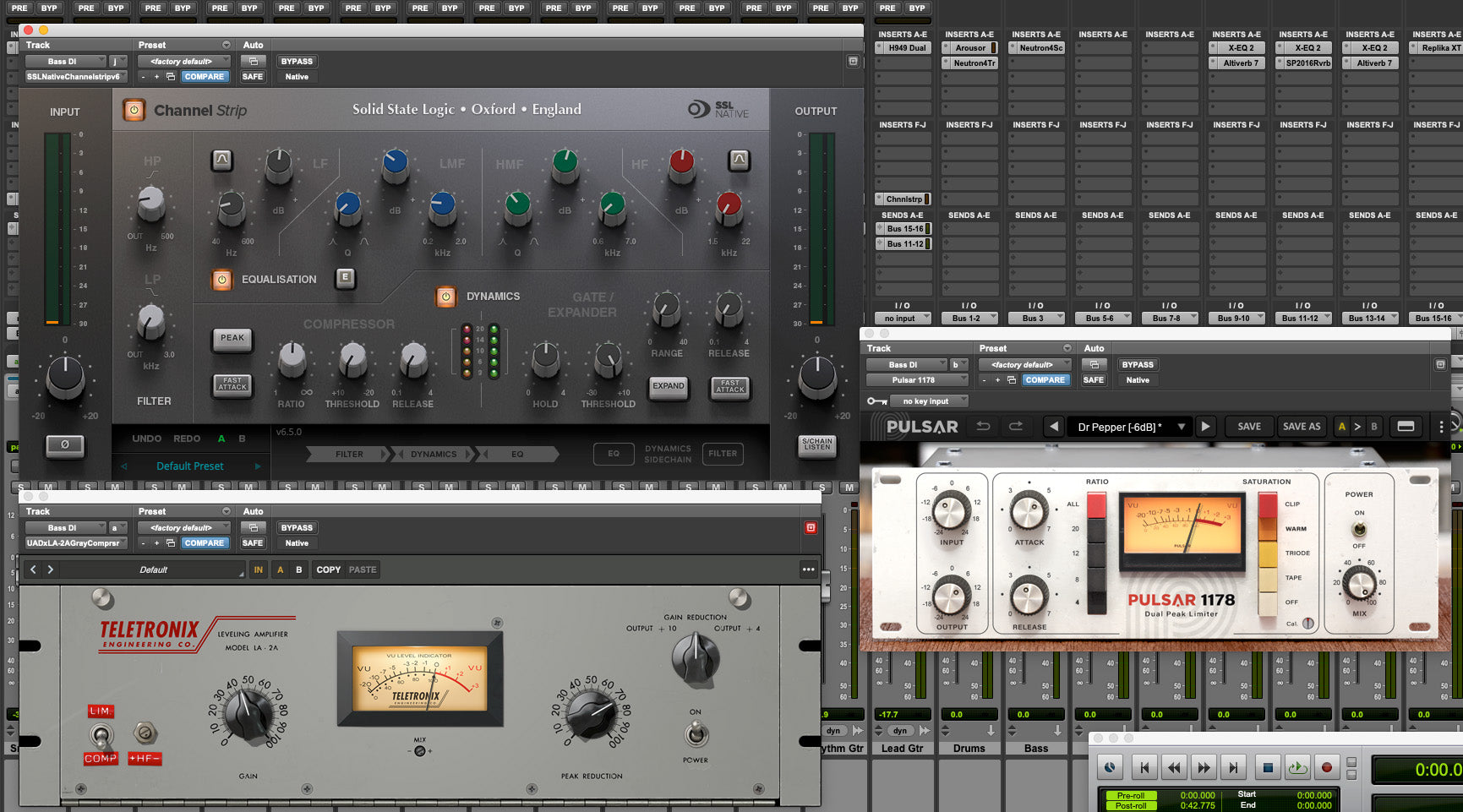
Task: Open no input selector
Action: pos(903,319)
